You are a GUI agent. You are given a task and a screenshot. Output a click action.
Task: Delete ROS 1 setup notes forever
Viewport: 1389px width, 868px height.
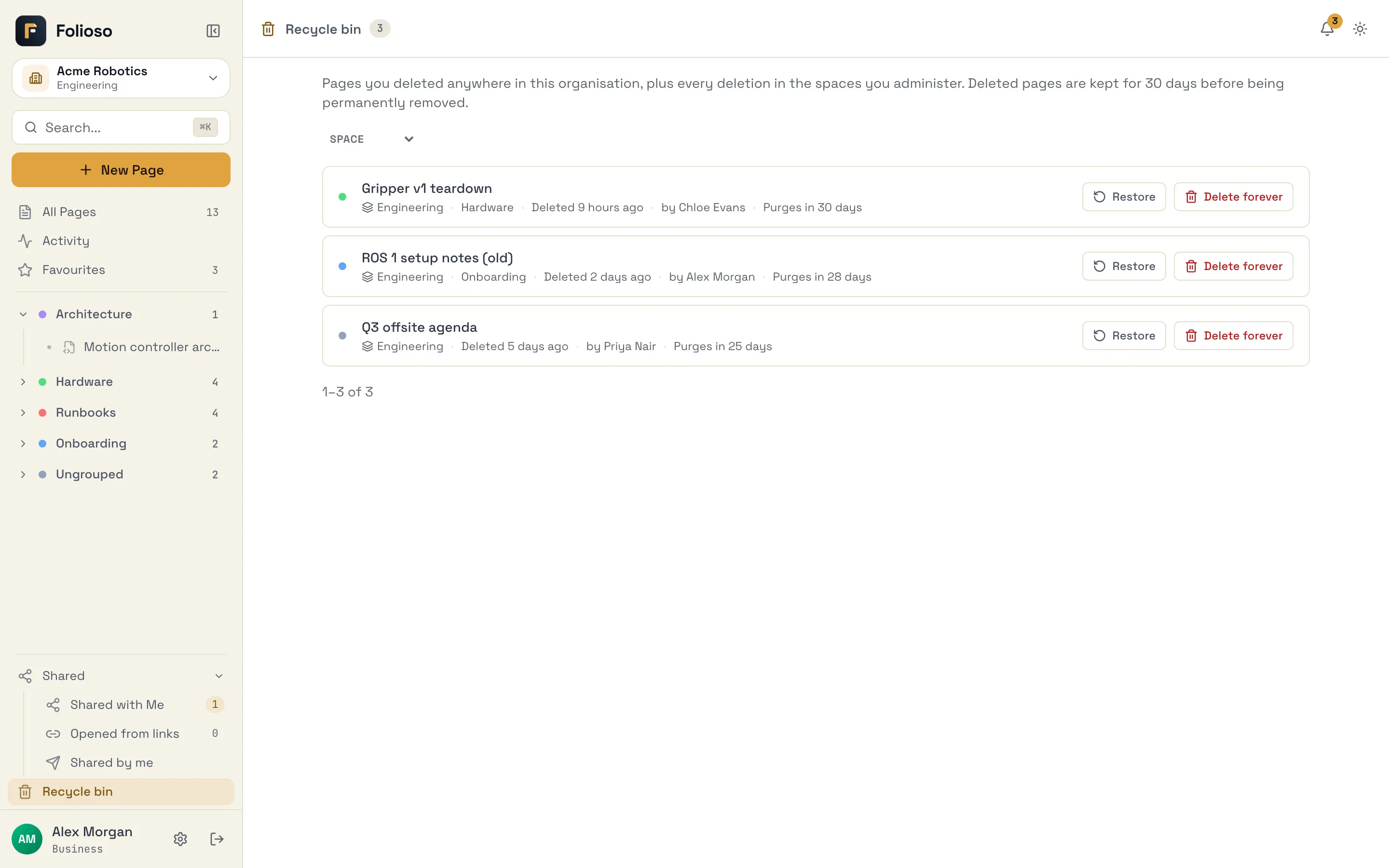tap(1233, 266)
